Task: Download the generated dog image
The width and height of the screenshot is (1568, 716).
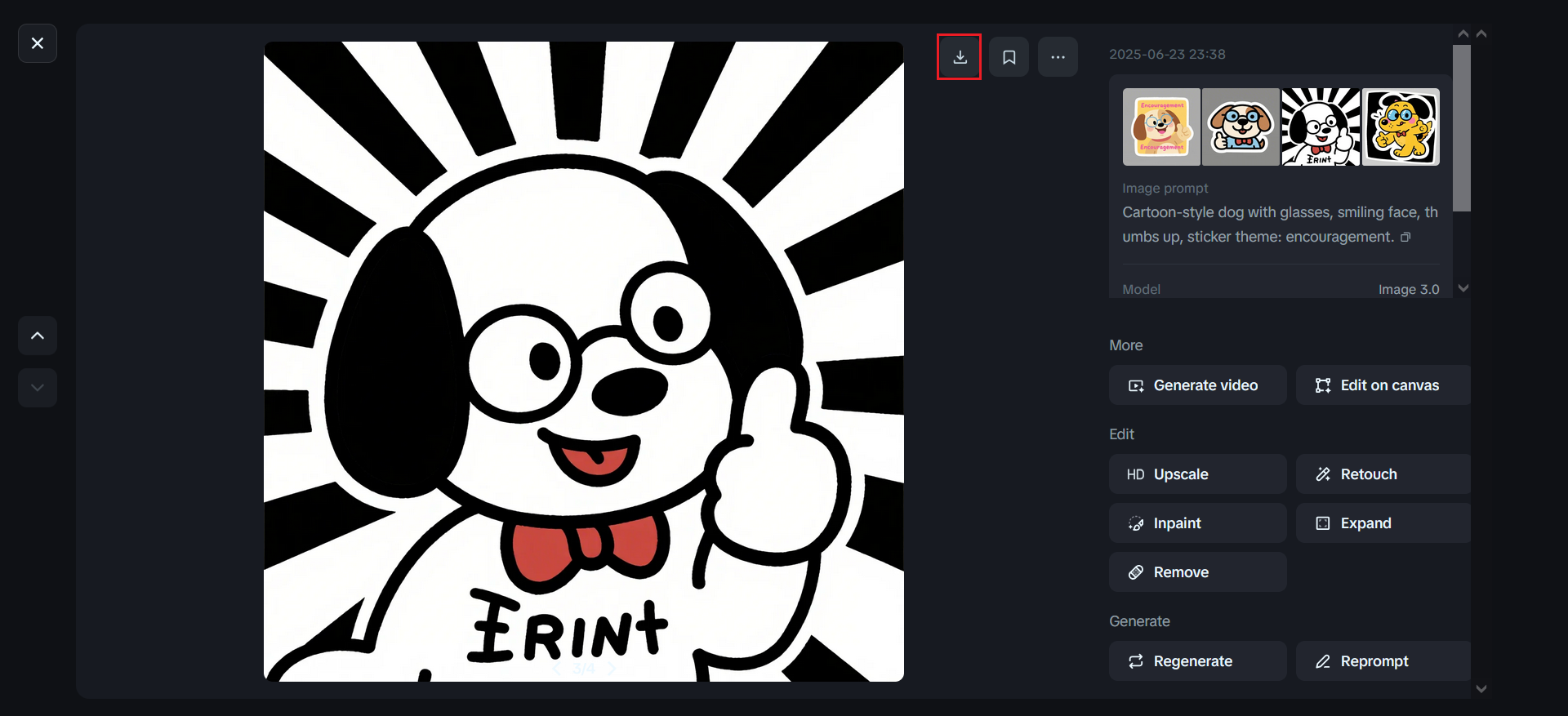Action: click(960, 57)
